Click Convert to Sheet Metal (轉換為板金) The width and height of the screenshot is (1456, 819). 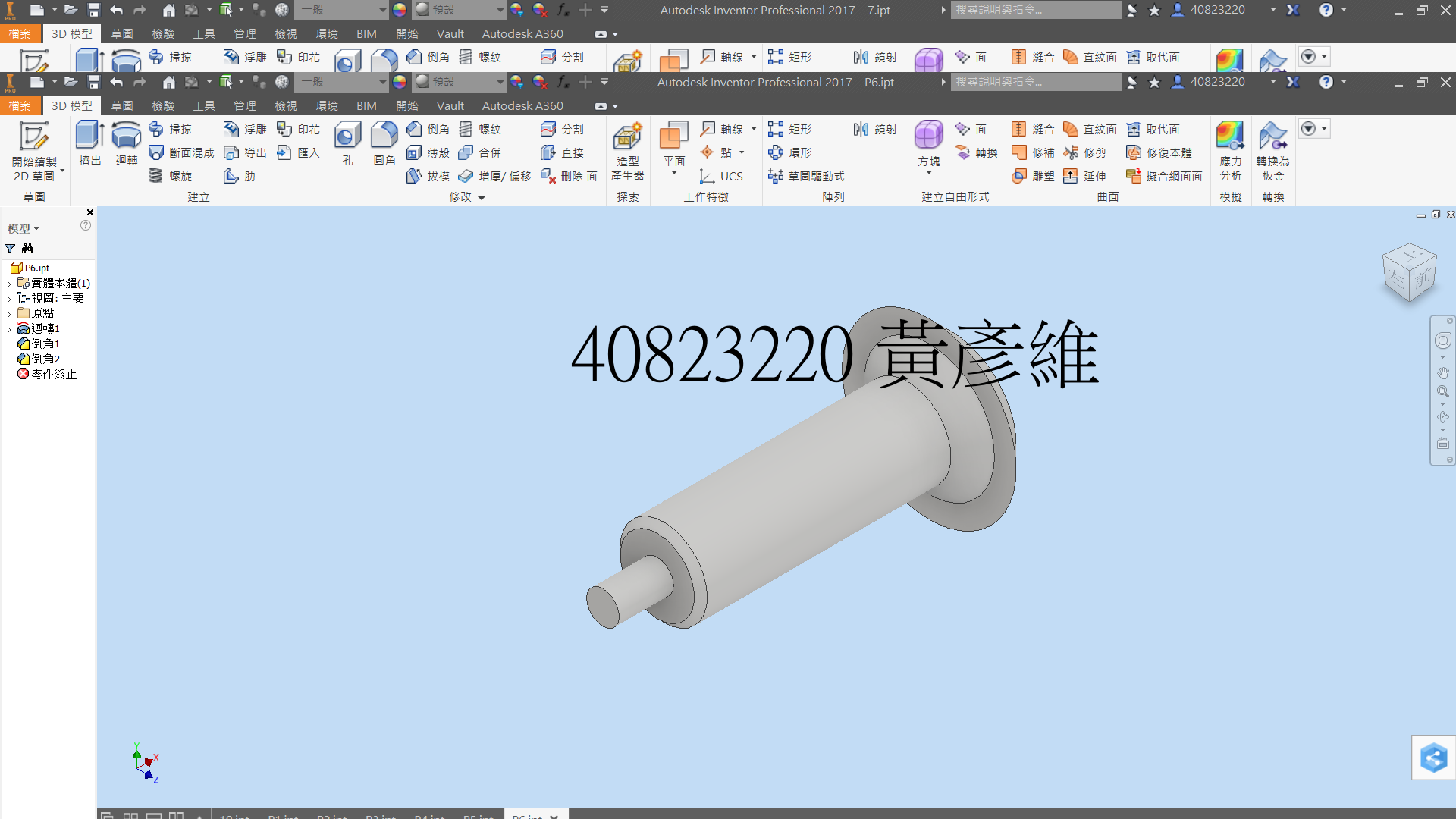1272,151
